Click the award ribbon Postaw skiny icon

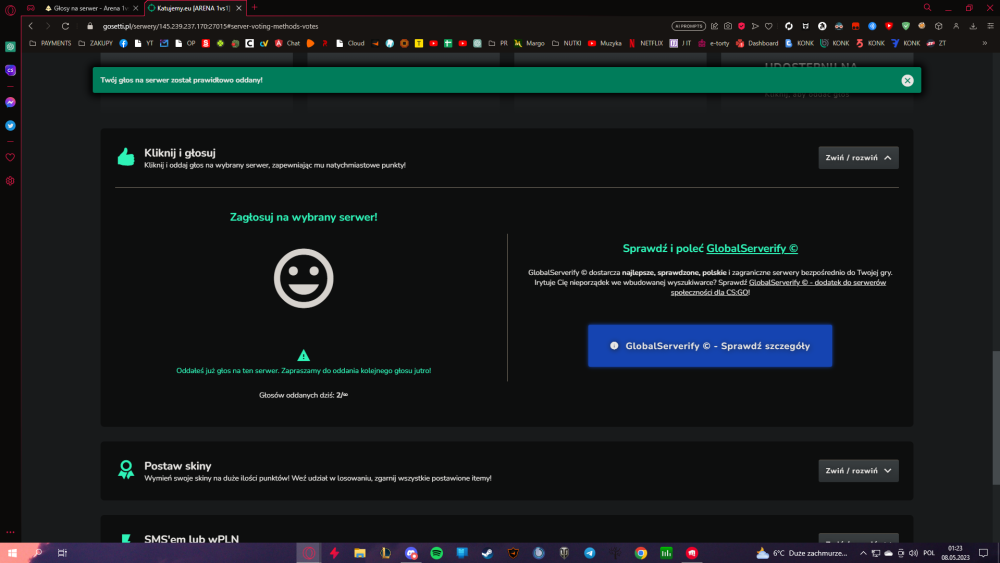coord(126,470)
